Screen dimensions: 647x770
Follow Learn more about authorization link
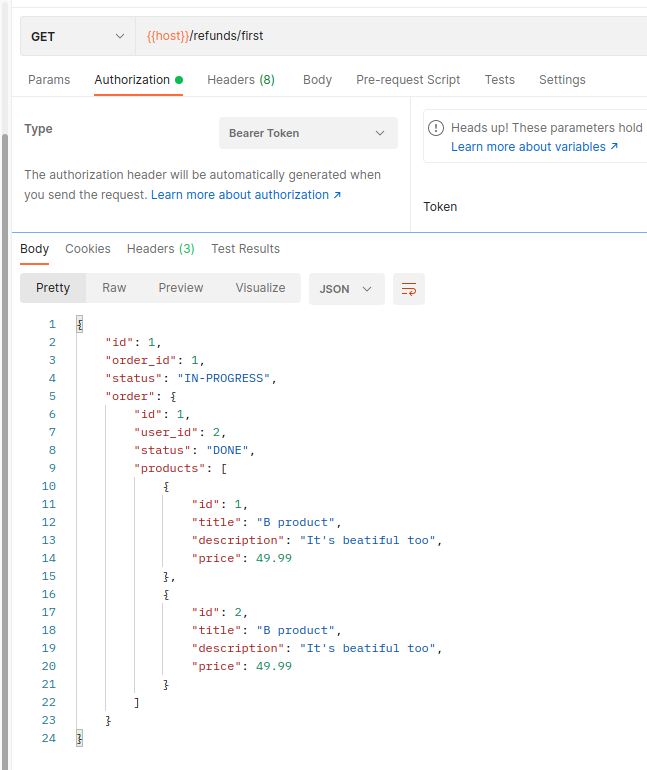246,195
